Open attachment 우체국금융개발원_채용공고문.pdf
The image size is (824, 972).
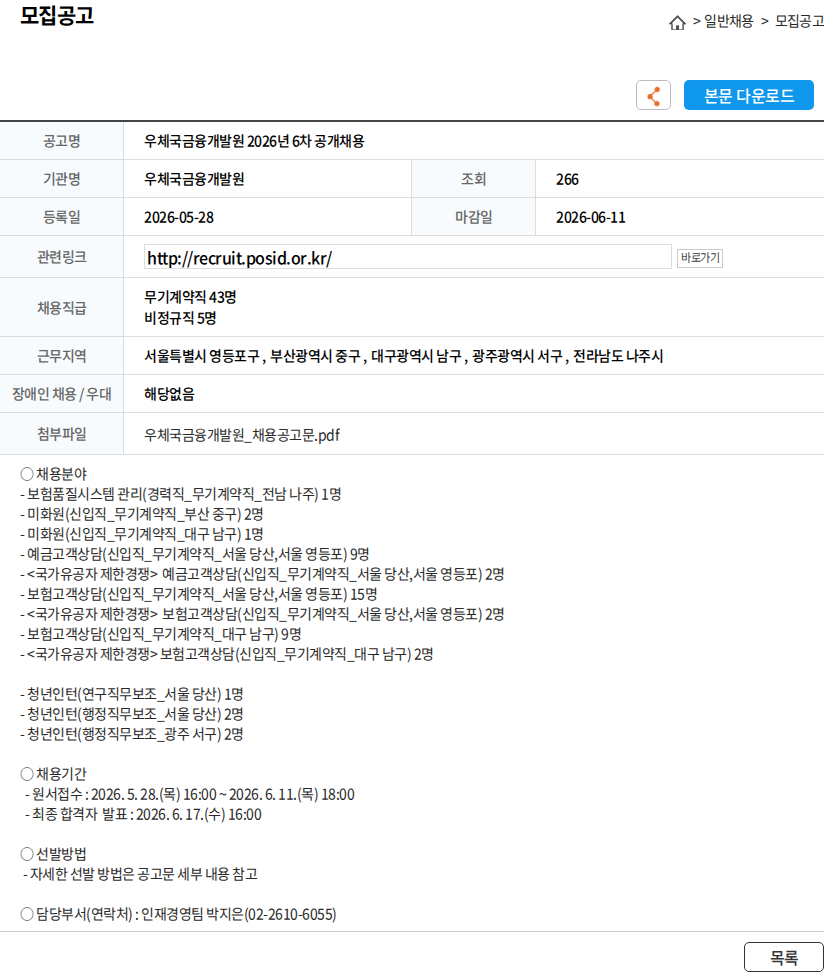click(x=242, y=435)
